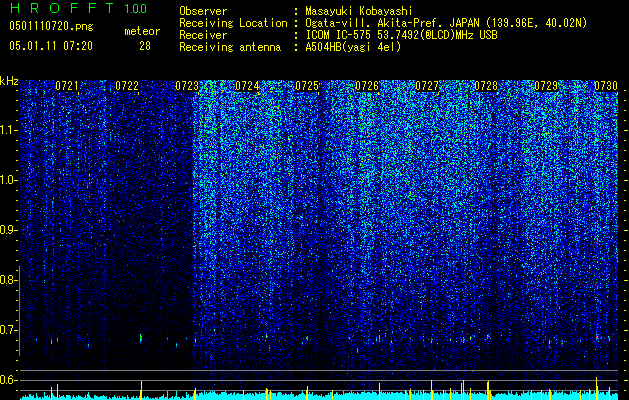
Task: Click the 0729 time marker
Action: 546,86
